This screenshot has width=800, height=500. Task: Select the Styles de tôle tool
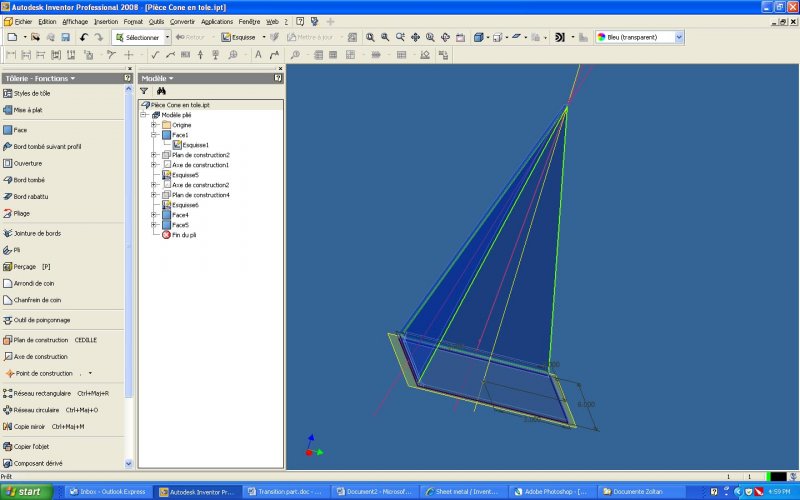click(32, 93)
